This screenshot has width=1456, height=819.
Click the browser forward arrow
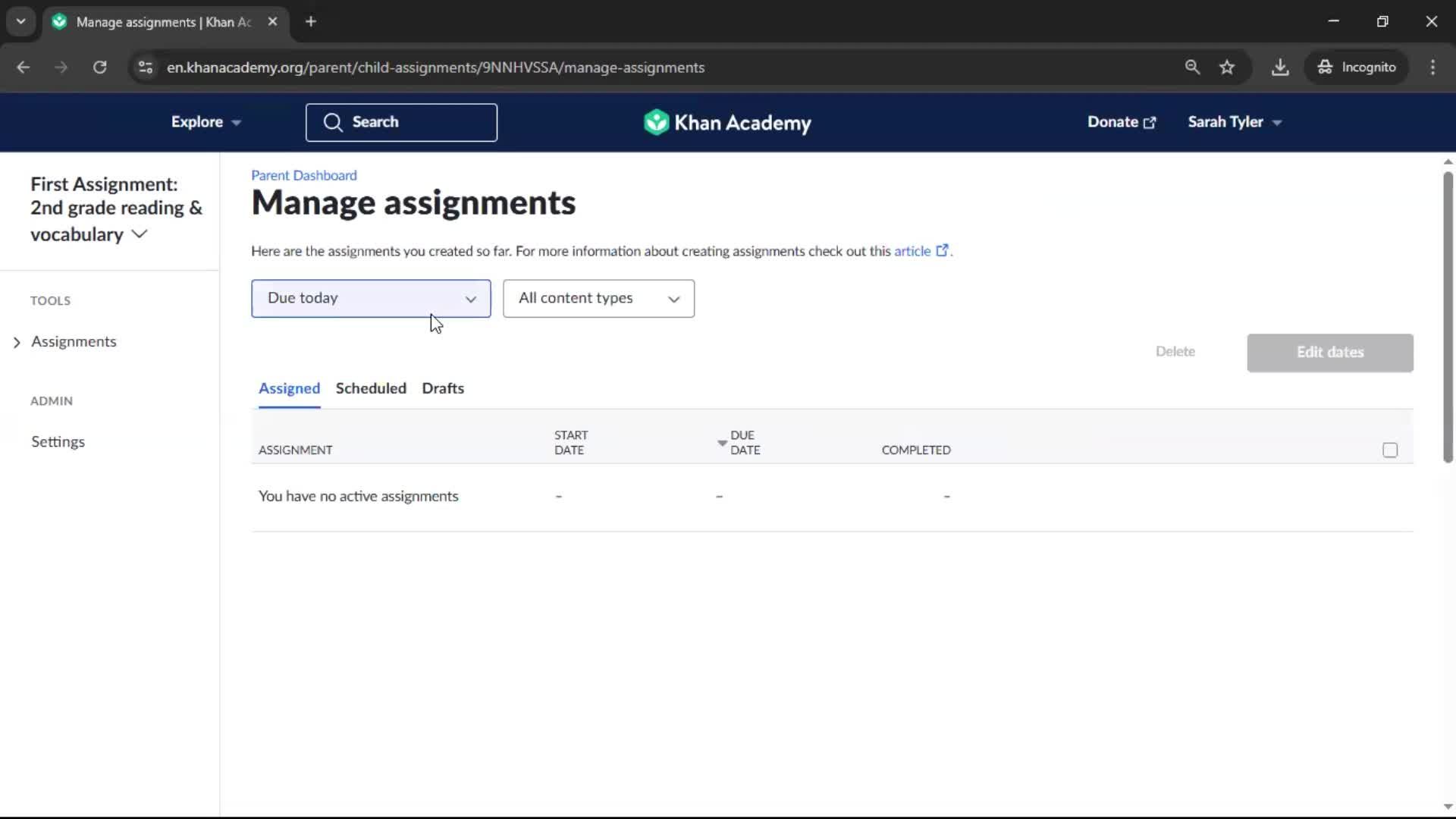(x=61, y=67)
